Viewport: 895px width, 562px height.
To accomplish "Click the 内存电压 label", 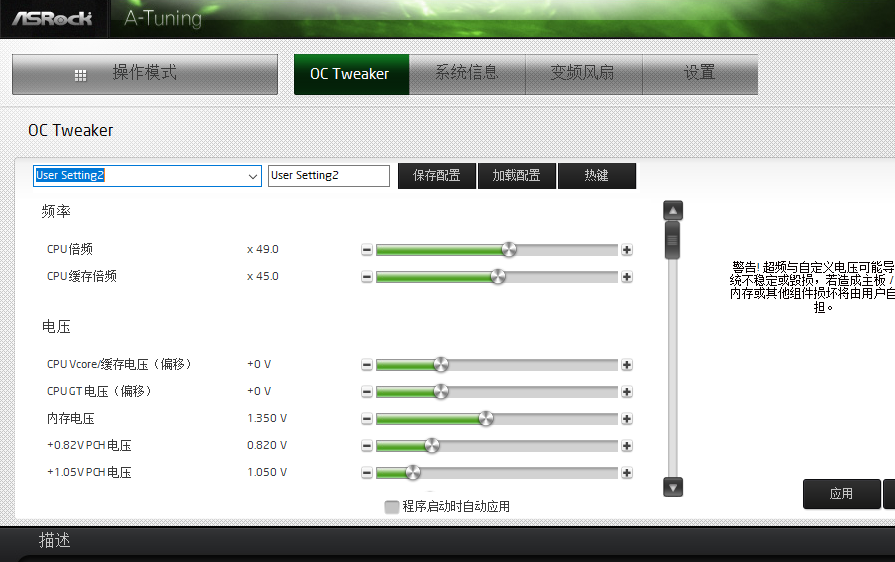I will point(71,419).
